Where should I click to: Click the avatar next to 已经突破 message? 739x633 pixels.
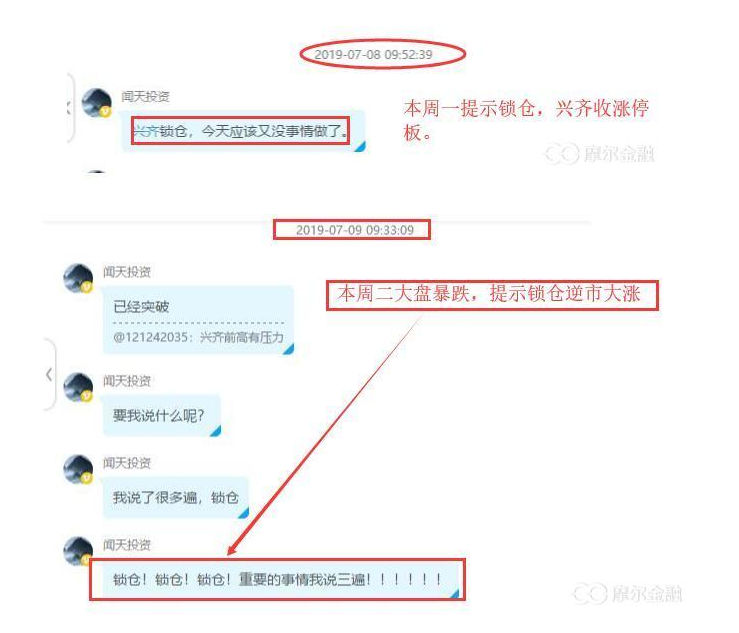pos(78,278)
